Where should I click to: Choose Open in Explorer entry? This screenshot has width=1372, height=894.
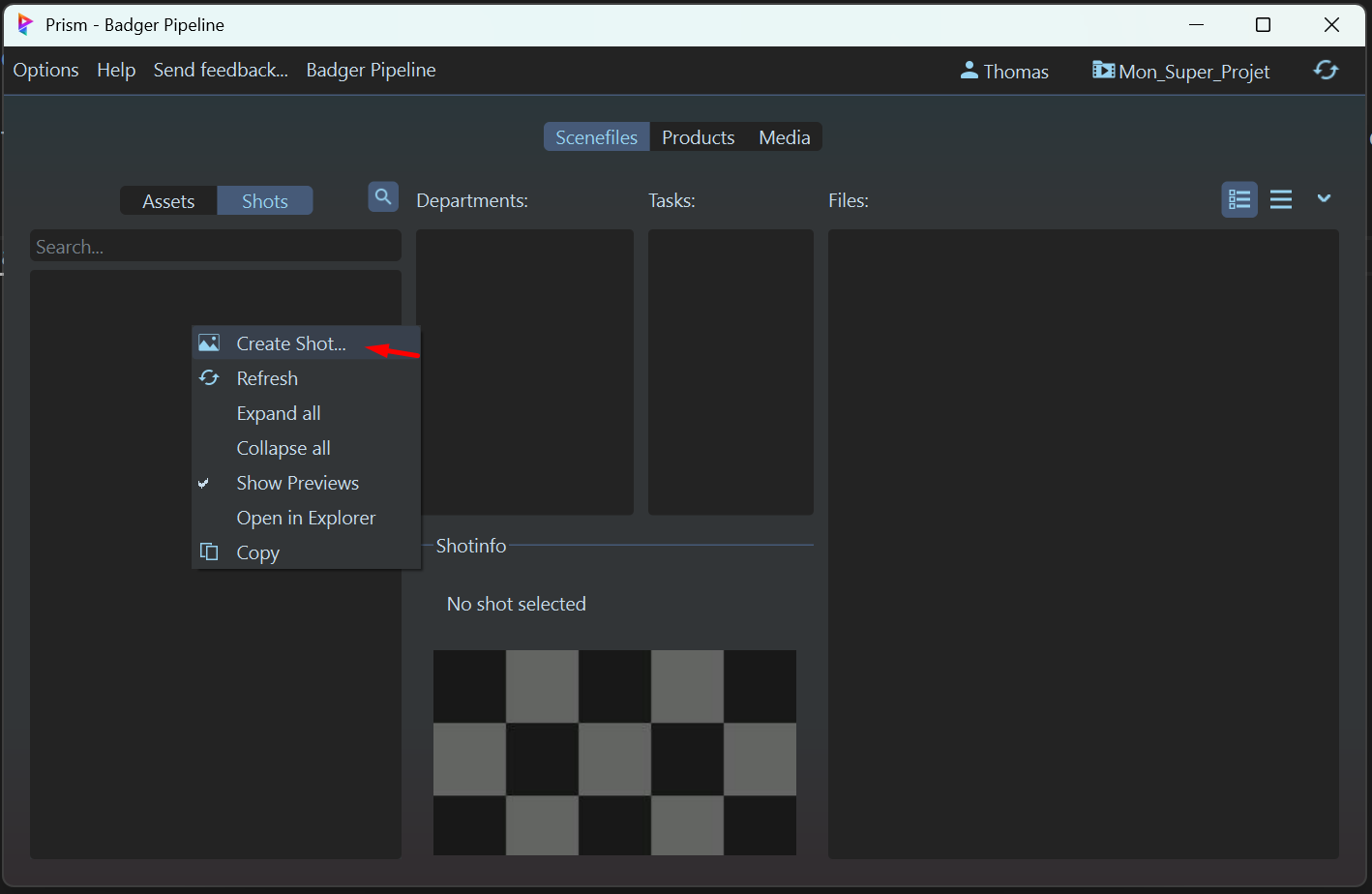click(x=306, y=518)
